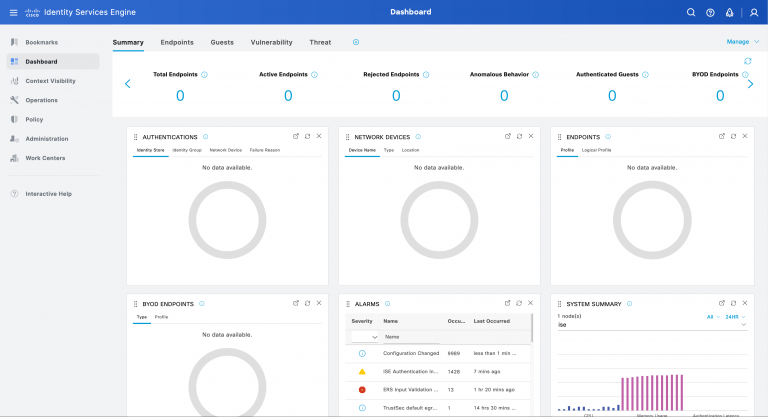Click the Authentications dashlet drag handle
768x417 pixels.
(x=136, y=137)
